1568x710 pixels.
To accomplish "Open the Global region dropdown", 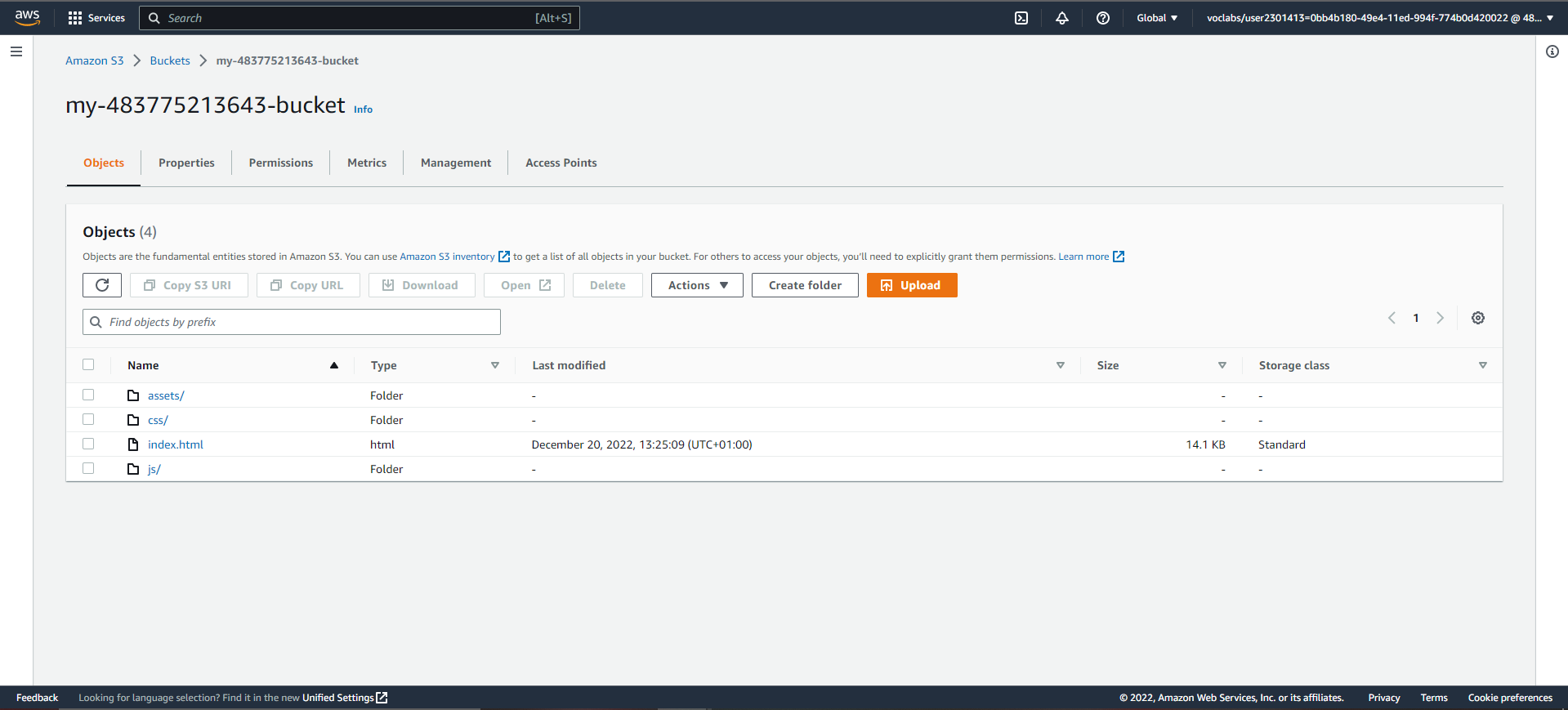I will click(1157, 18).
